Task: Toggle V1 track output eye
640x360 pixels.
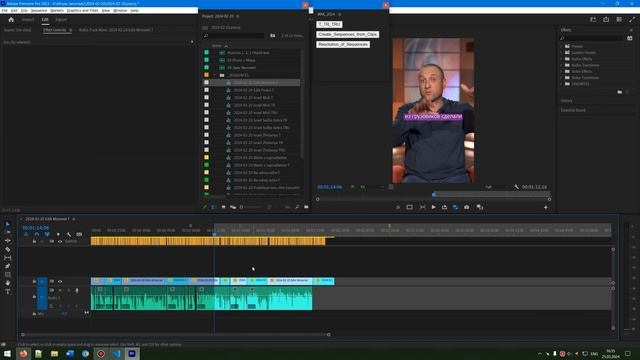Action: click(60, 282)
